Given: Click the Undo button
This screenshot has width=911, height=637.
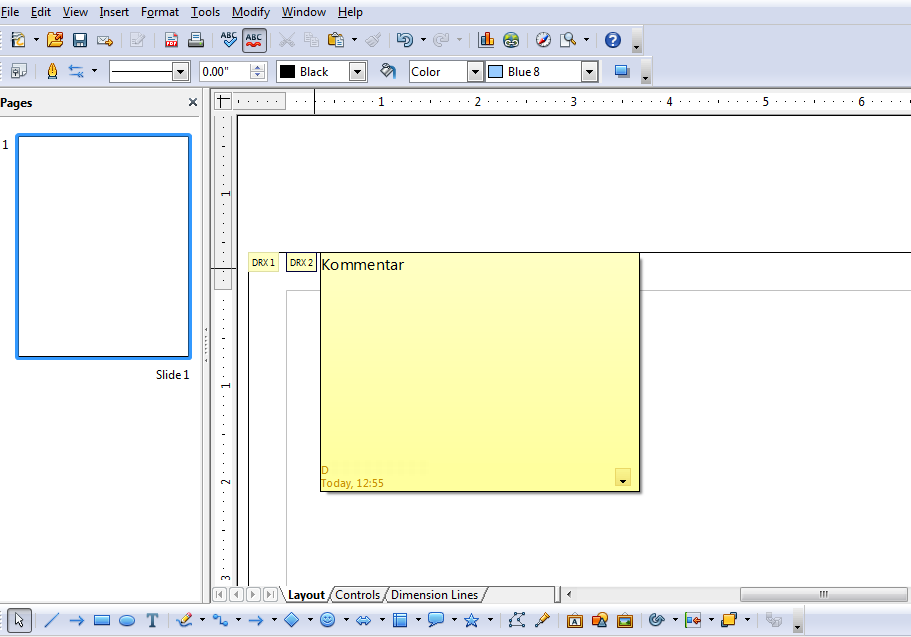Looking at the screenshot, I should (405, 40).
